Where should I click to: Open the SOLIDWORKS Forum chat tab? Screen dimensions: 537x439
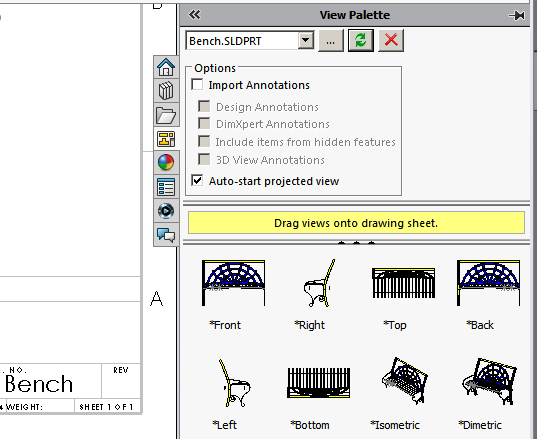[166, 235]
